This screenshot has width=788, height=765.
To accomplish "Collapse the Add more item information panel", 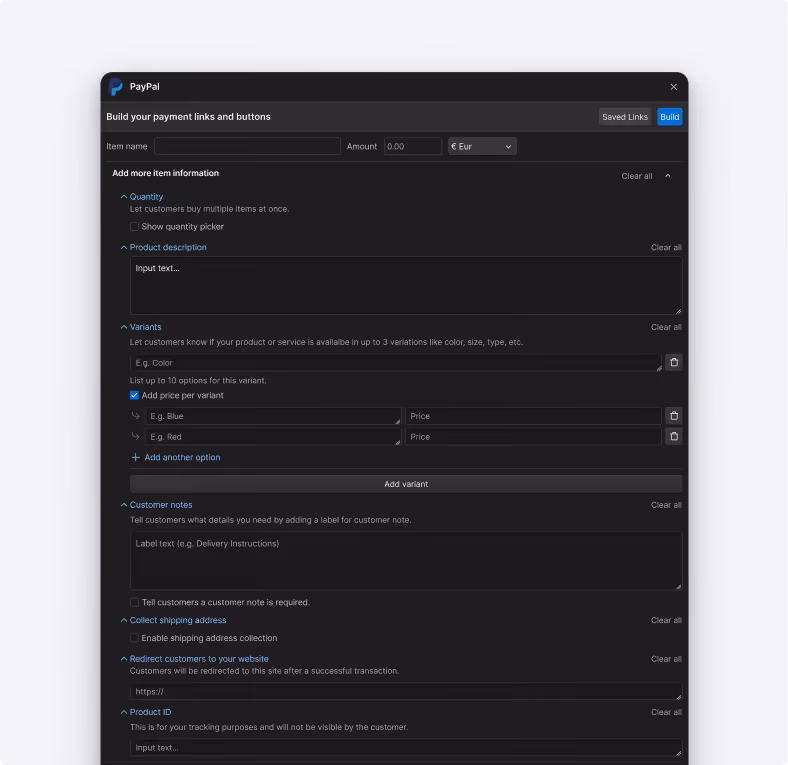I will (x=667, y=176).
